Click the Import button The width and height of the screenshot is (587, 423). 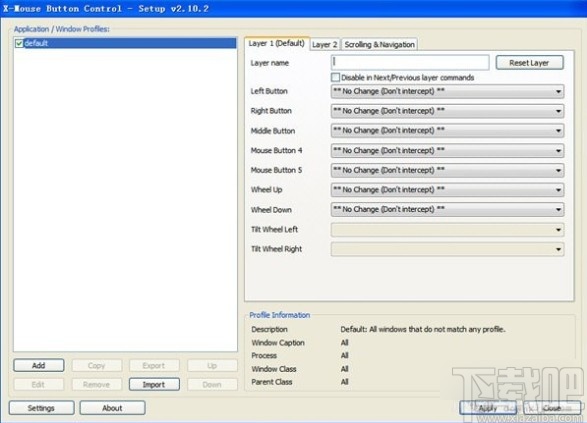click(154, 384)
